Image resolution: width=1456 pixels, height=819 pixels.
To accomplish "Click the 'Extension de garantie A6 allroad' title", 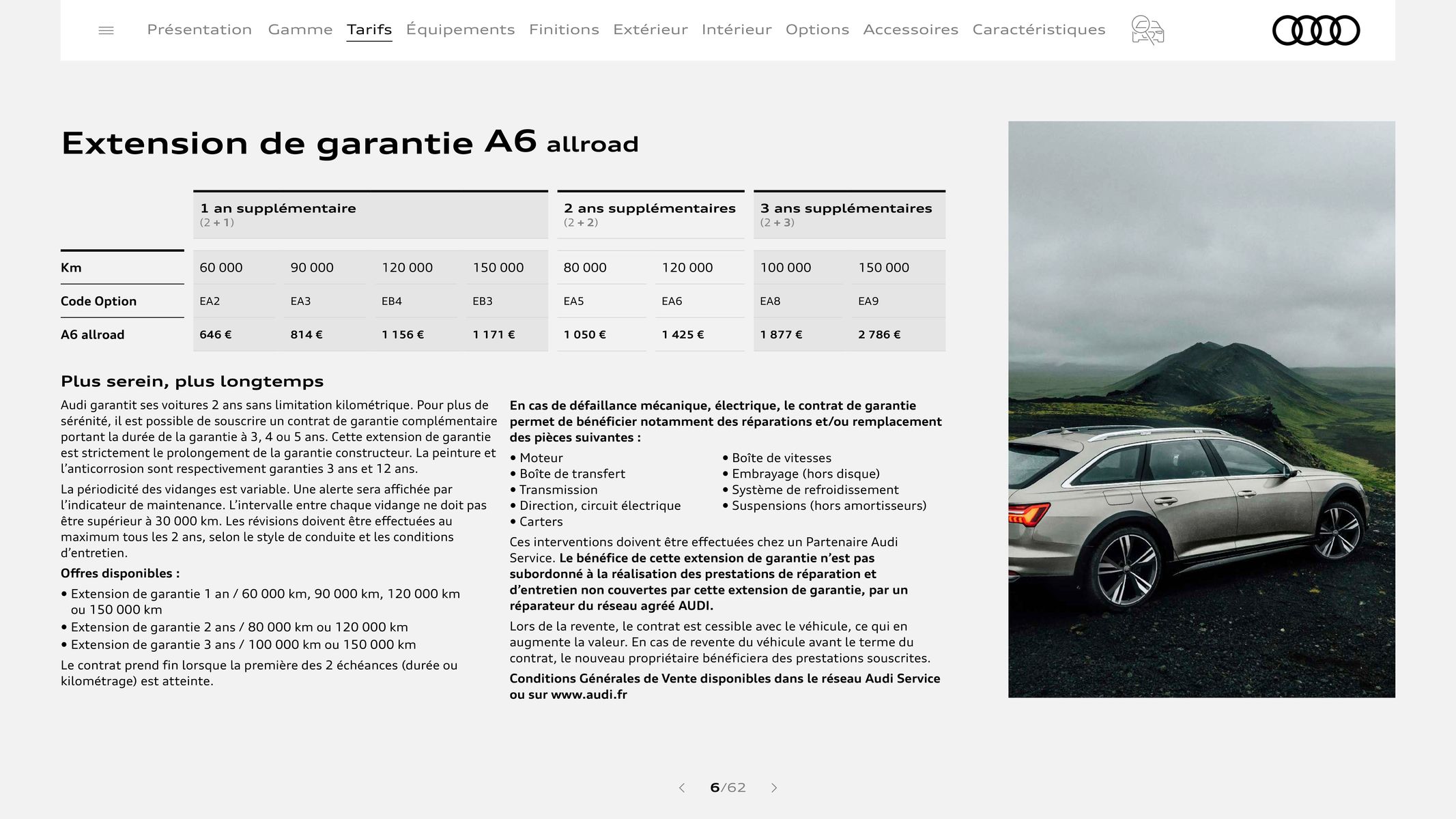I will coord(349,143).
